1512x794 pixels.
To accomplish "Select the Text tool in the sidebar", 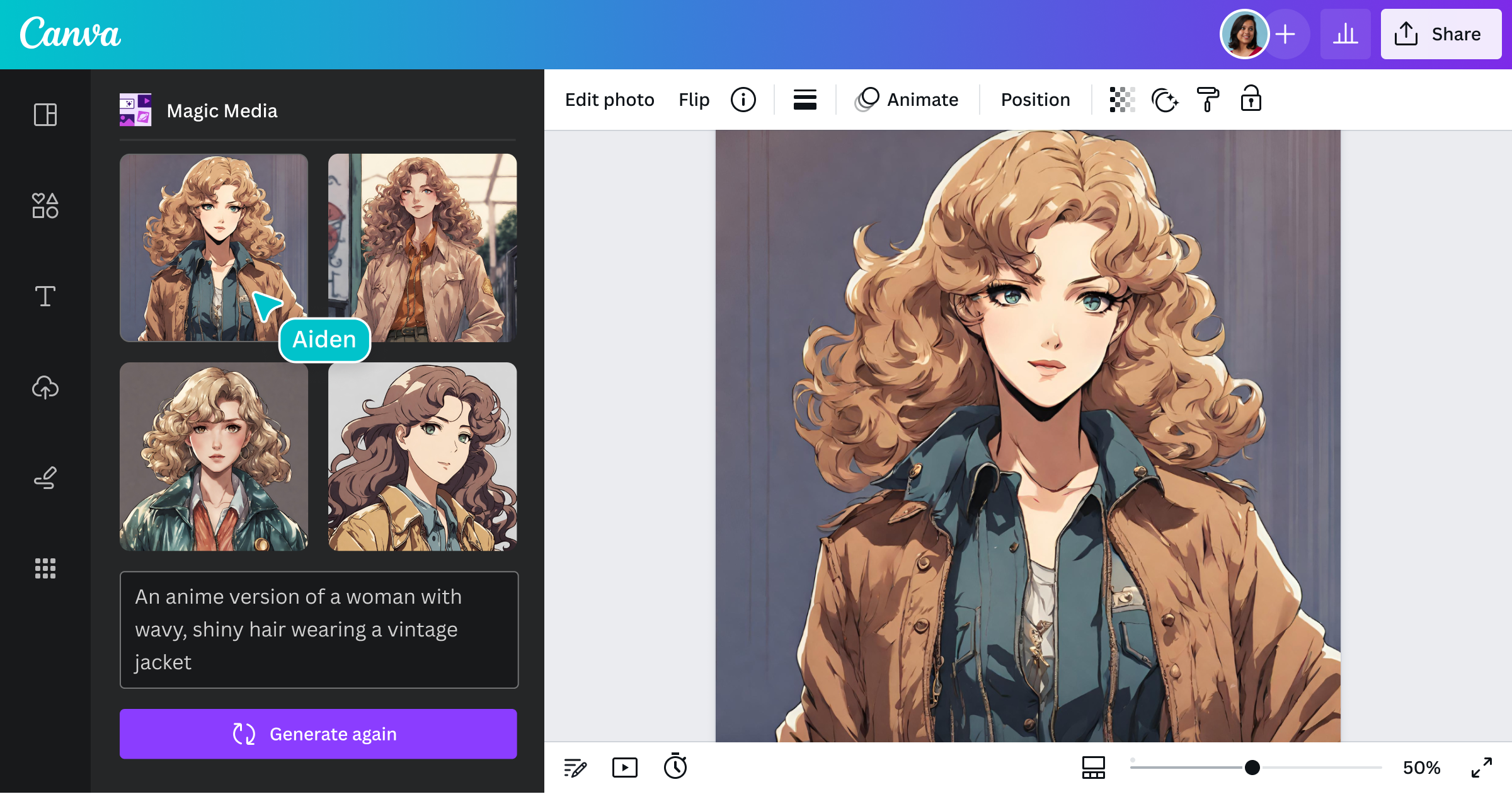I will [x=45, y=296].
